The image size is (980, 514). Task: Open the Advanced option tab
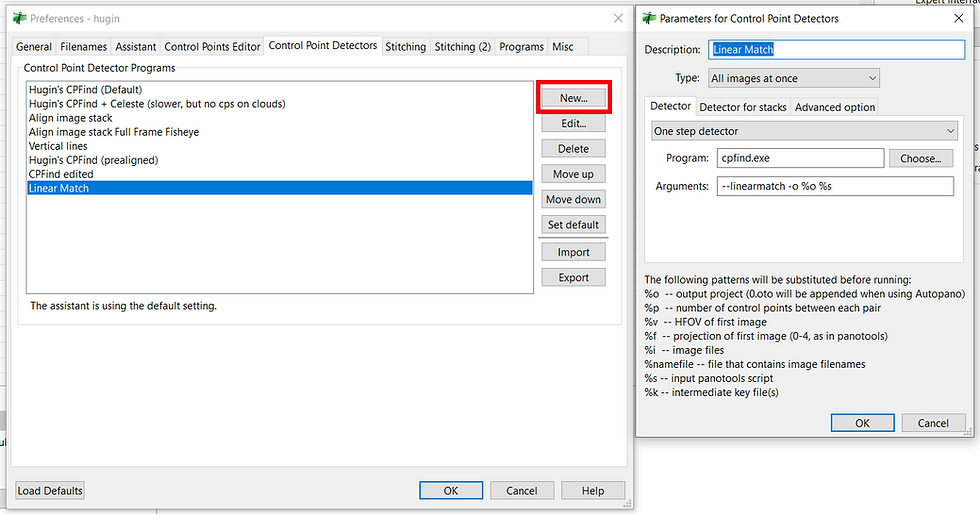[x=834, y=107]
